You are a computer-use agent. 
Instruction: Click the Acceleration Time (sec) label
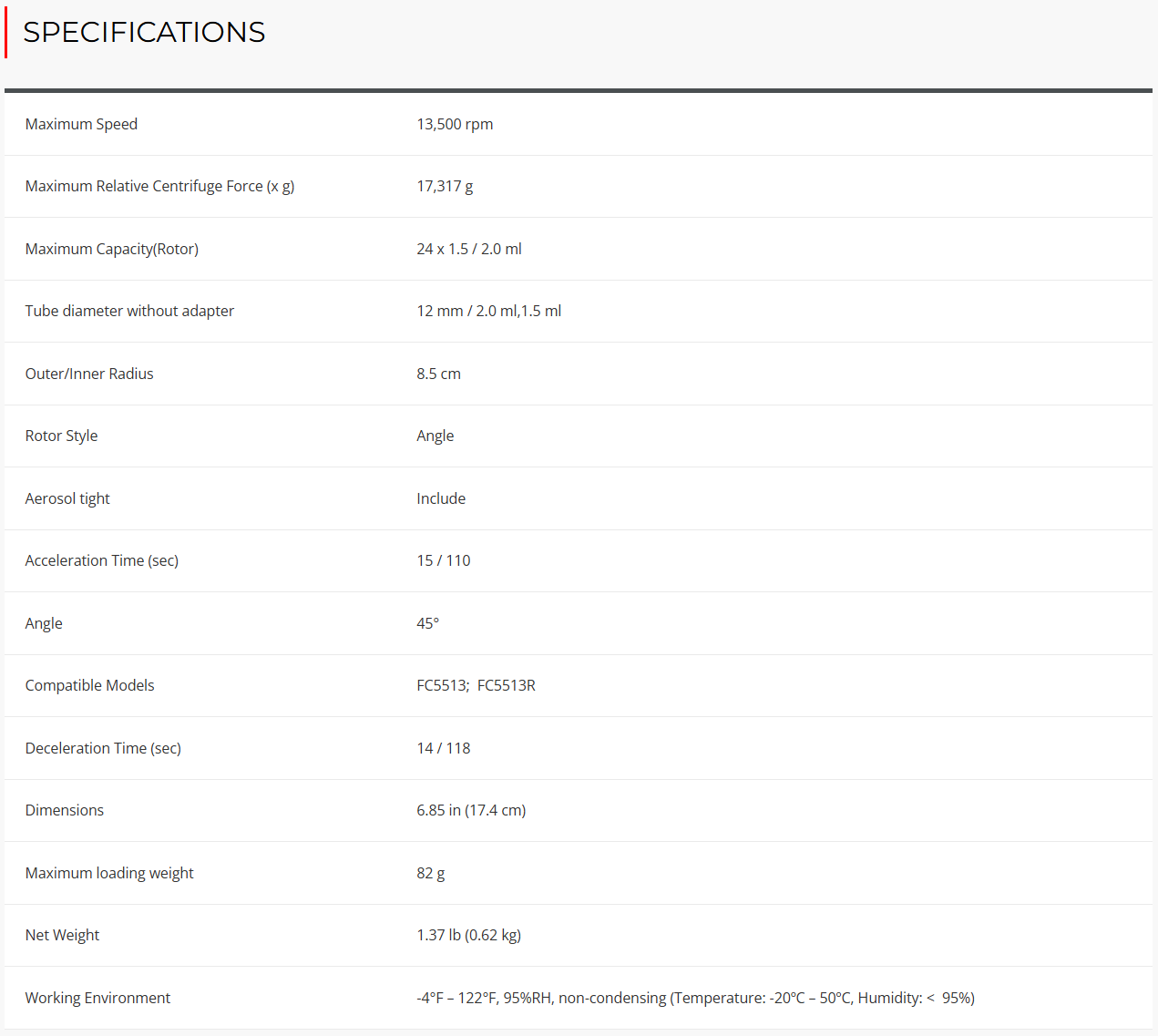click(102, 560)
